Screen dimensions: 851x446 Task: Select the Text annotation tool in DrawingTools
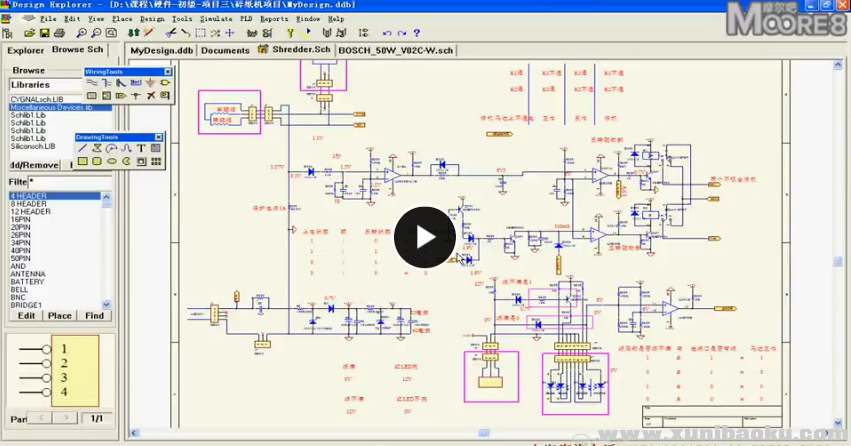coord(141,148)
